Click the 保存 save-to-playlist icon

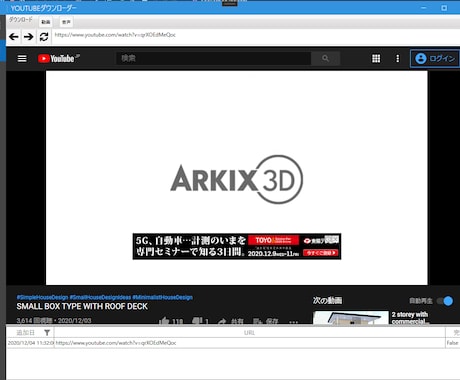[x=257, y=322]
